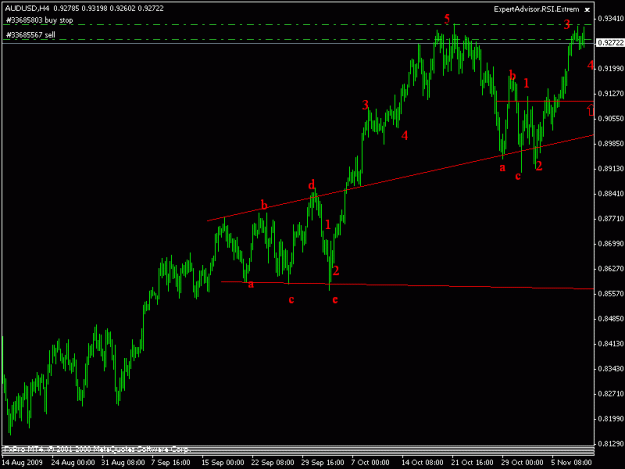
Task: Click the 0.86990 price axis label
Action: (611, 243)
